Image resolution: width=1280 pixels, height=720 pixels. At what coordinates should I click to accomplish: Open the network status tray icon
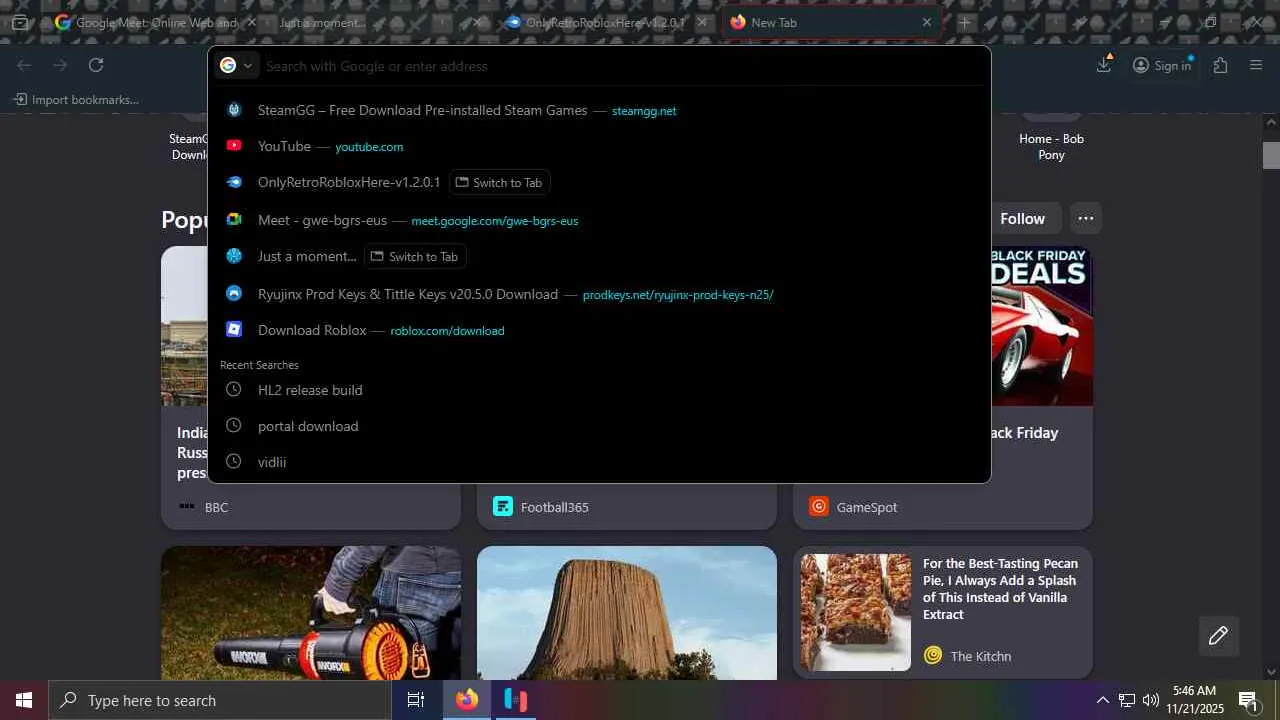[1127, 700]
